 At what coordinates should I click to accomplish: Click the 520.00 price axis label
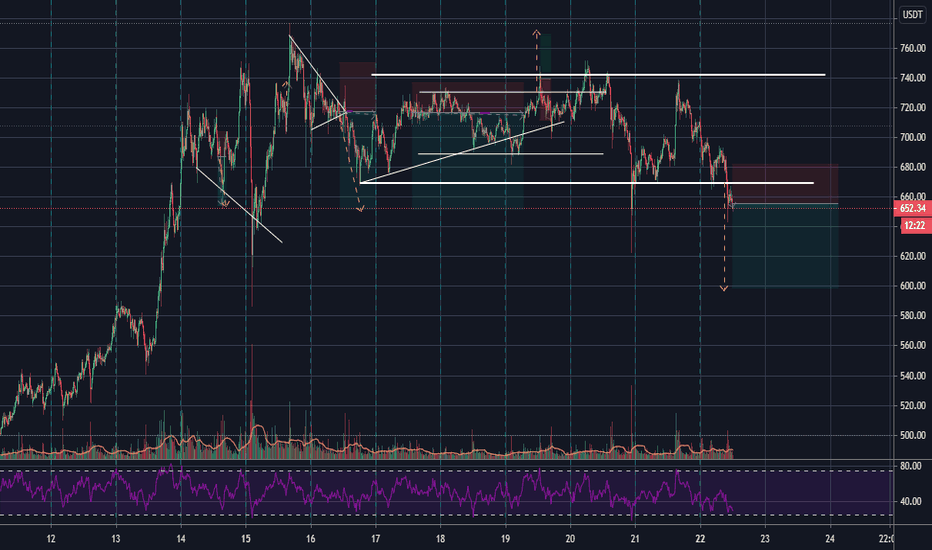coord(912,406)
